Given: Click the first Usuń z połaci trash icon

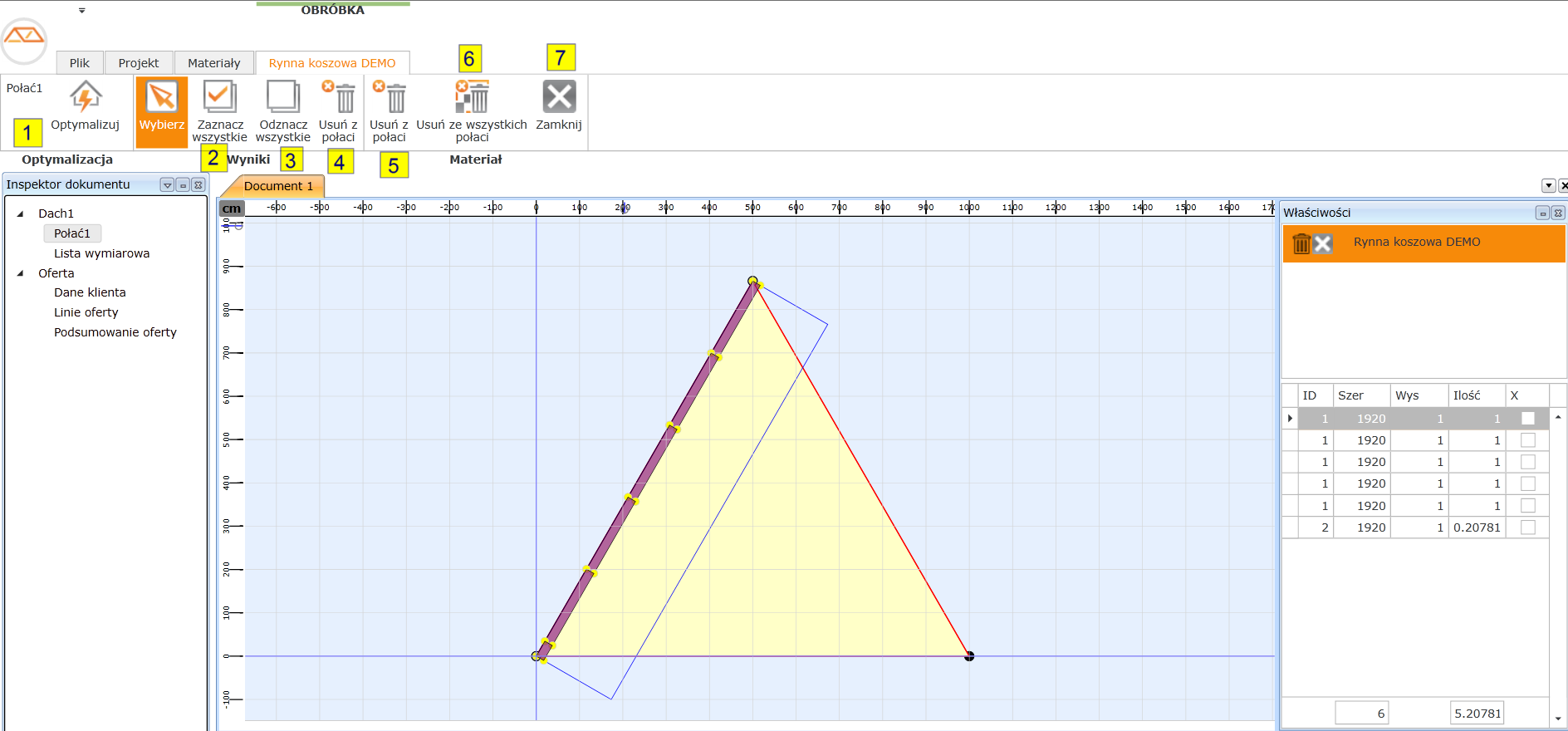Looking at the screenshot, I should click(x=339, y=97).
